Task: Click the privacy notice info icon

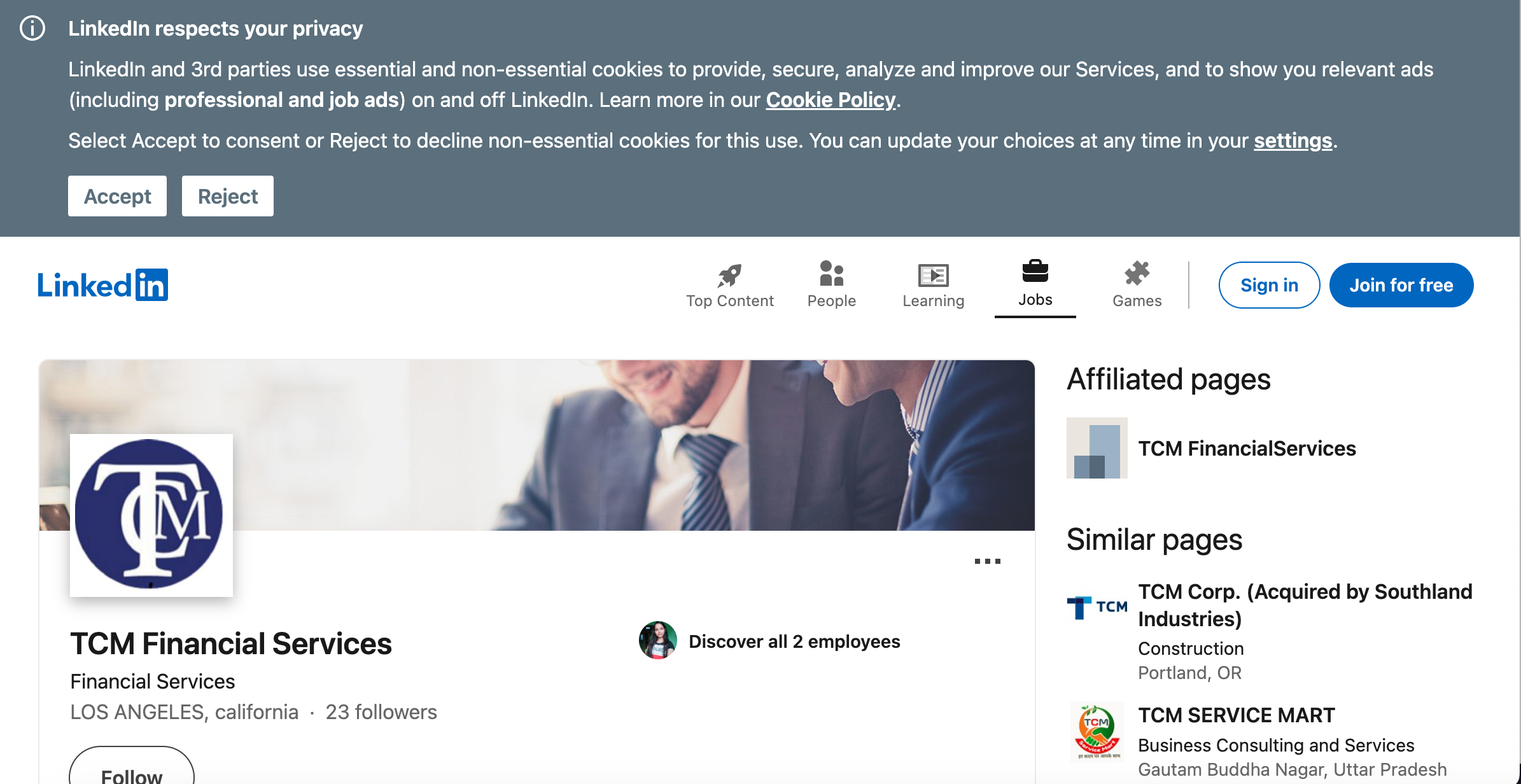Action: [32, 29]
